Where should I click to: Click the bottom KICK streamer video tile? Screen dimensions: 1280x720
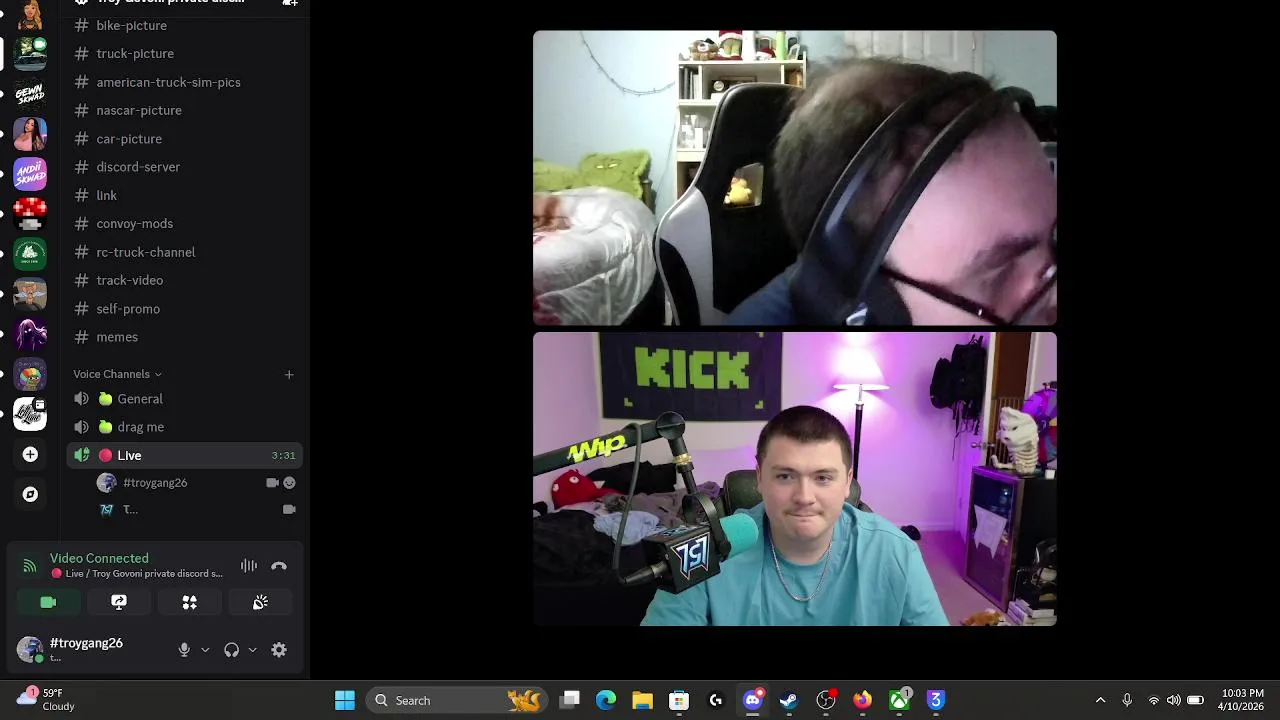795,479
